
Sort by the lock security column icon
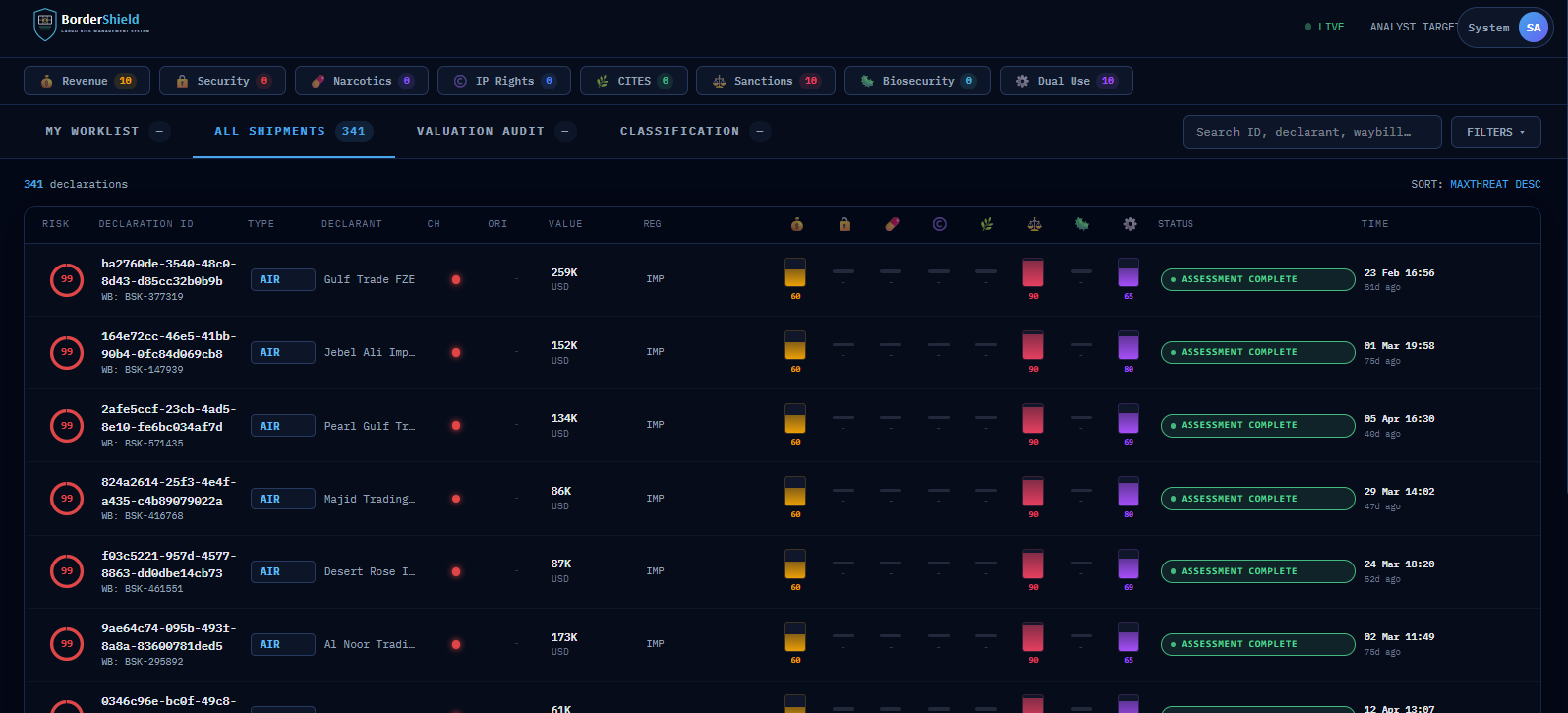(844, 224)
